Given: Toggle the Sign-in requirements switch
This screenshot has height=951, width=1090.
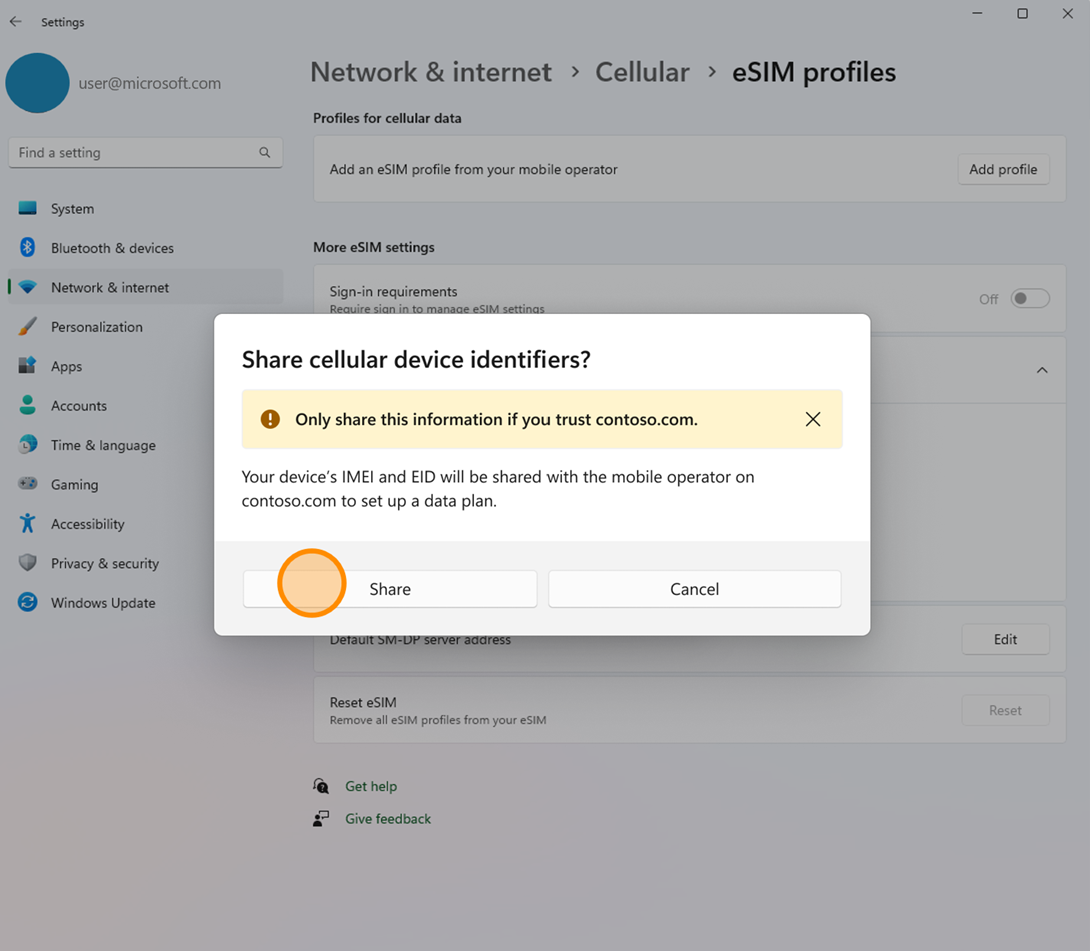Looking at the screenshot, I should 1029,298.
